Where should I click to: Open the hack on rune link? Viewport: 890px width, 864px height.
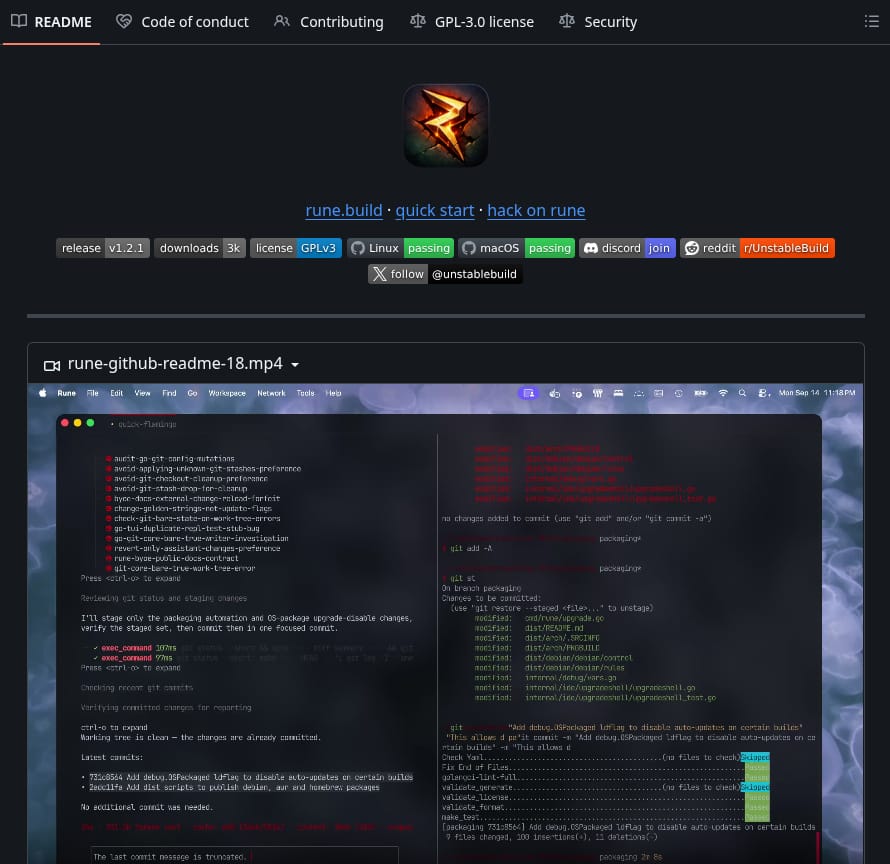tap(536, 211)
